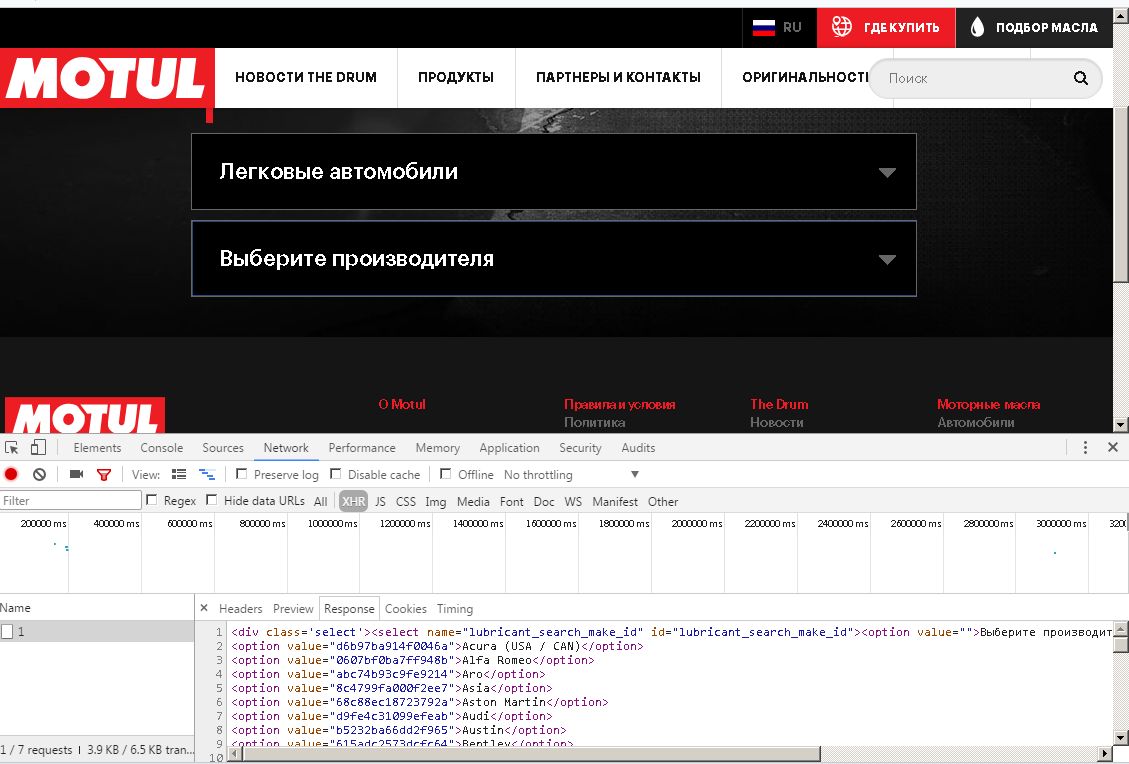The height and width of the screenshot is (764, 1129).
Task: Click the ГДЕ КУПИТЬ button
Action: pos(886,27)
